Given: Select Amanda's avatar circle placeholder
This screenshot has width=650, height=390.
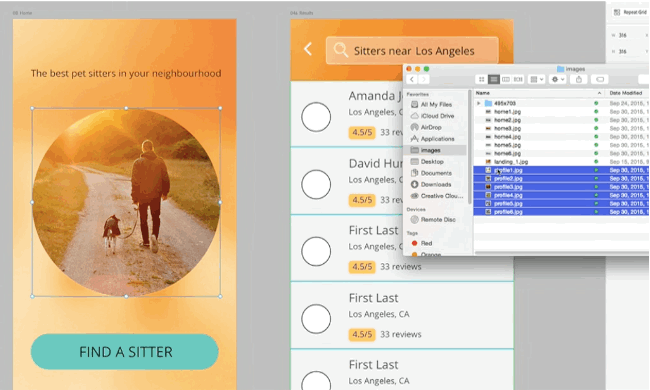Looking at the screenshot, I should (316, 117).
